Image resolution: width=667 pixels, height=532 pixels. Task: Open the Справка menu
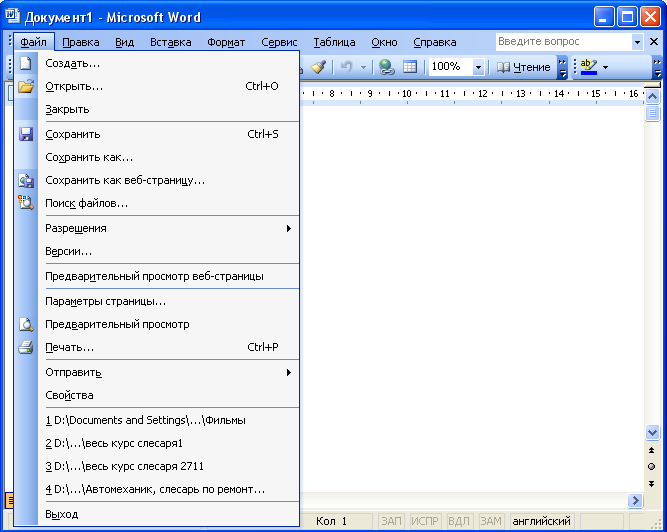[x=435, y=42]
